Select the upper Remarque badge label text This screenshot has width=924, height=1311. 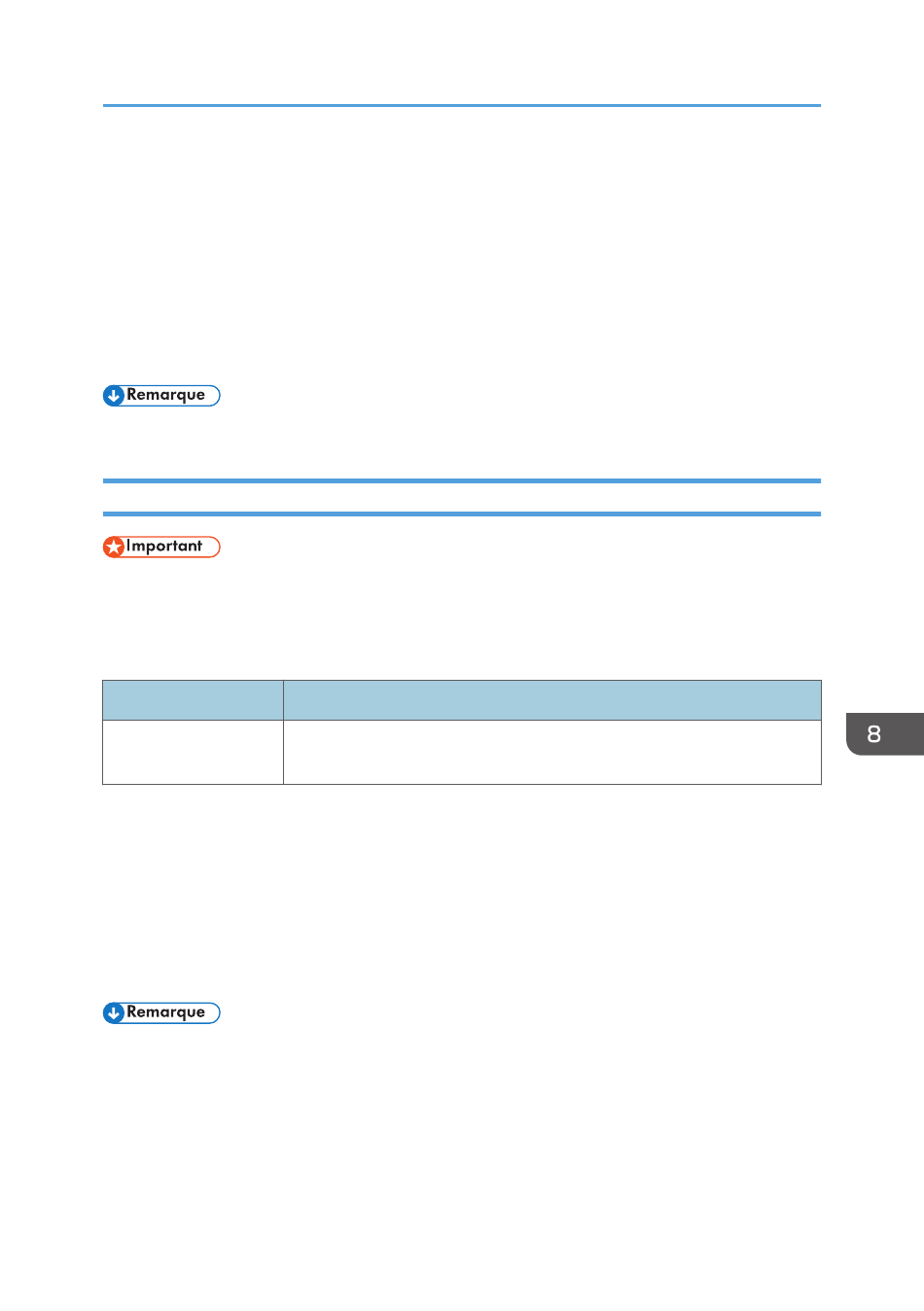point(165,395)
